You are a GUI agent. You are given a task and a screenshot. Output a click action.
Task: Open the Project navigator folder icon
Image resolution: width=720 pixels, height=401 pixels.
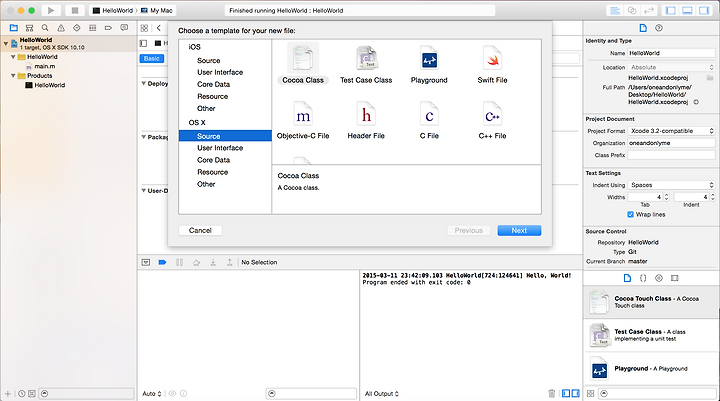[14, 28]
